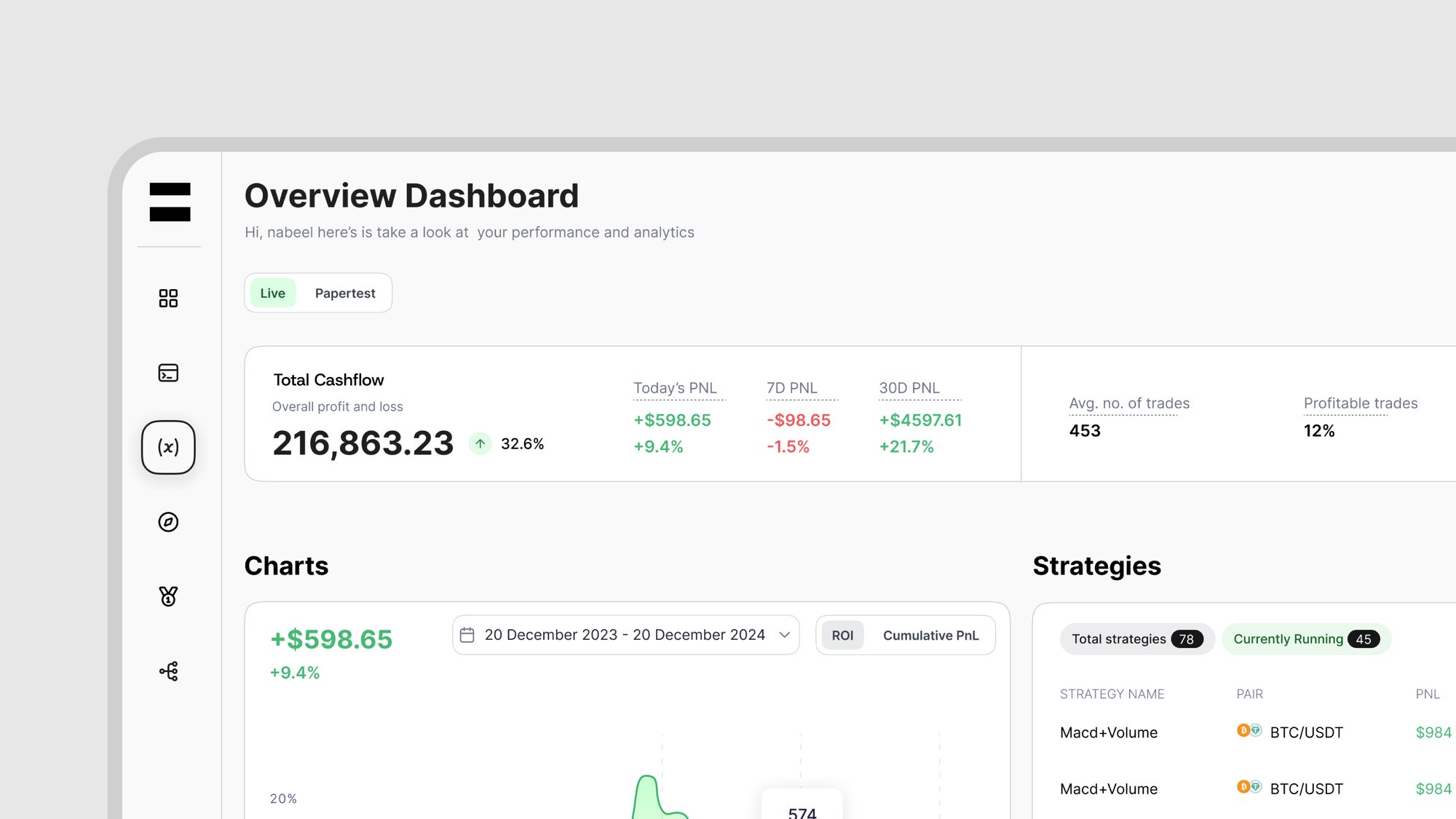Select the ROI chart view
This screenshot has height=819, width=1456.
[x=842, y=636]
